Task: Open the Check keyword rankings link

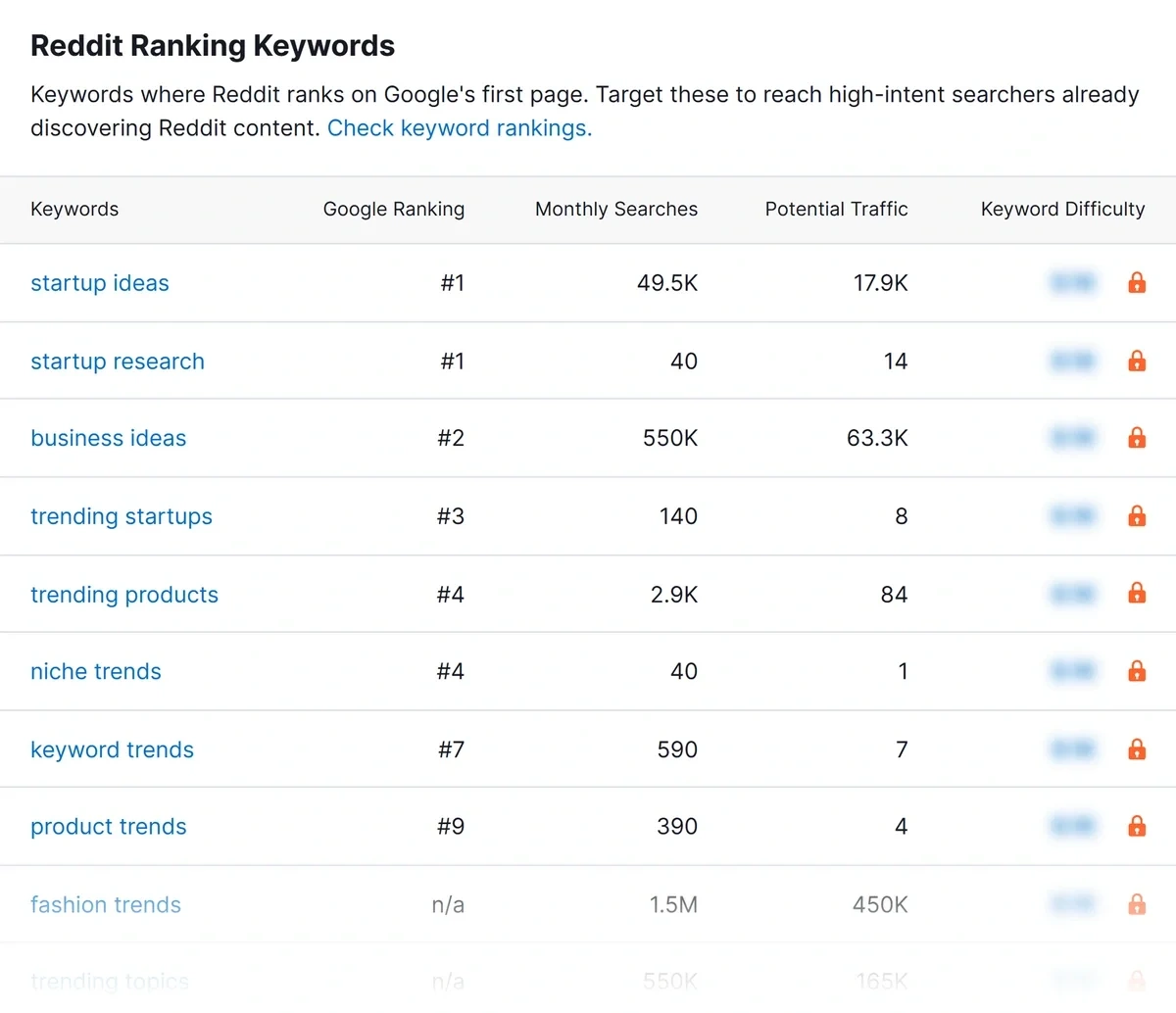Action: 460,128
